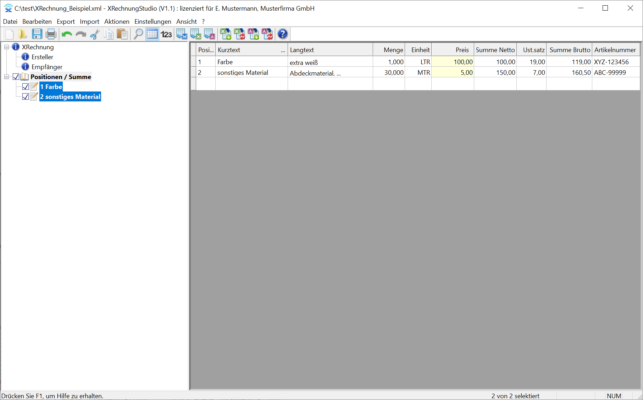
Task: Save the invoice using the floppy disk icon
Action: [37, 34]
